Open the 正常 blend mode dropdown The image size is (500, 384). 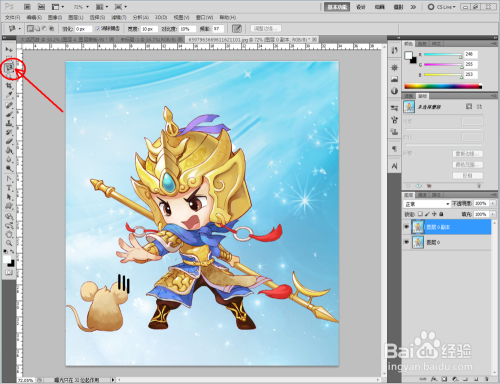click(427, 204)
